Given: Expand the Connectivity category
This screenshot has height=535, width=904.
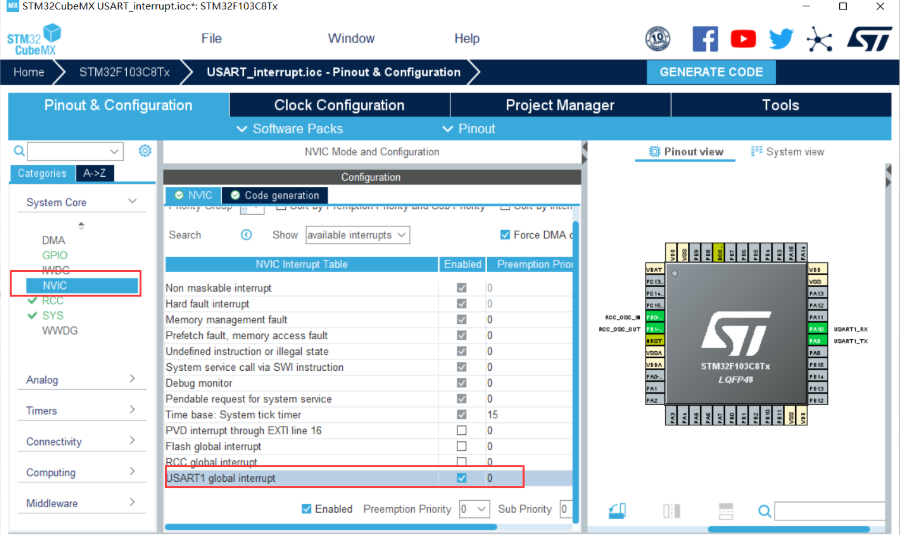Looking at the screenshot, I should pyautogui.click(x=132, y=441).
